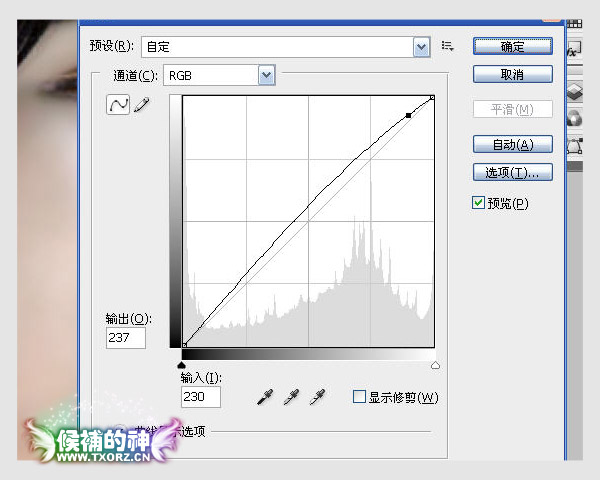Click the layer styles fx icon
Viewport: 600px width, 480px height.
574,50
